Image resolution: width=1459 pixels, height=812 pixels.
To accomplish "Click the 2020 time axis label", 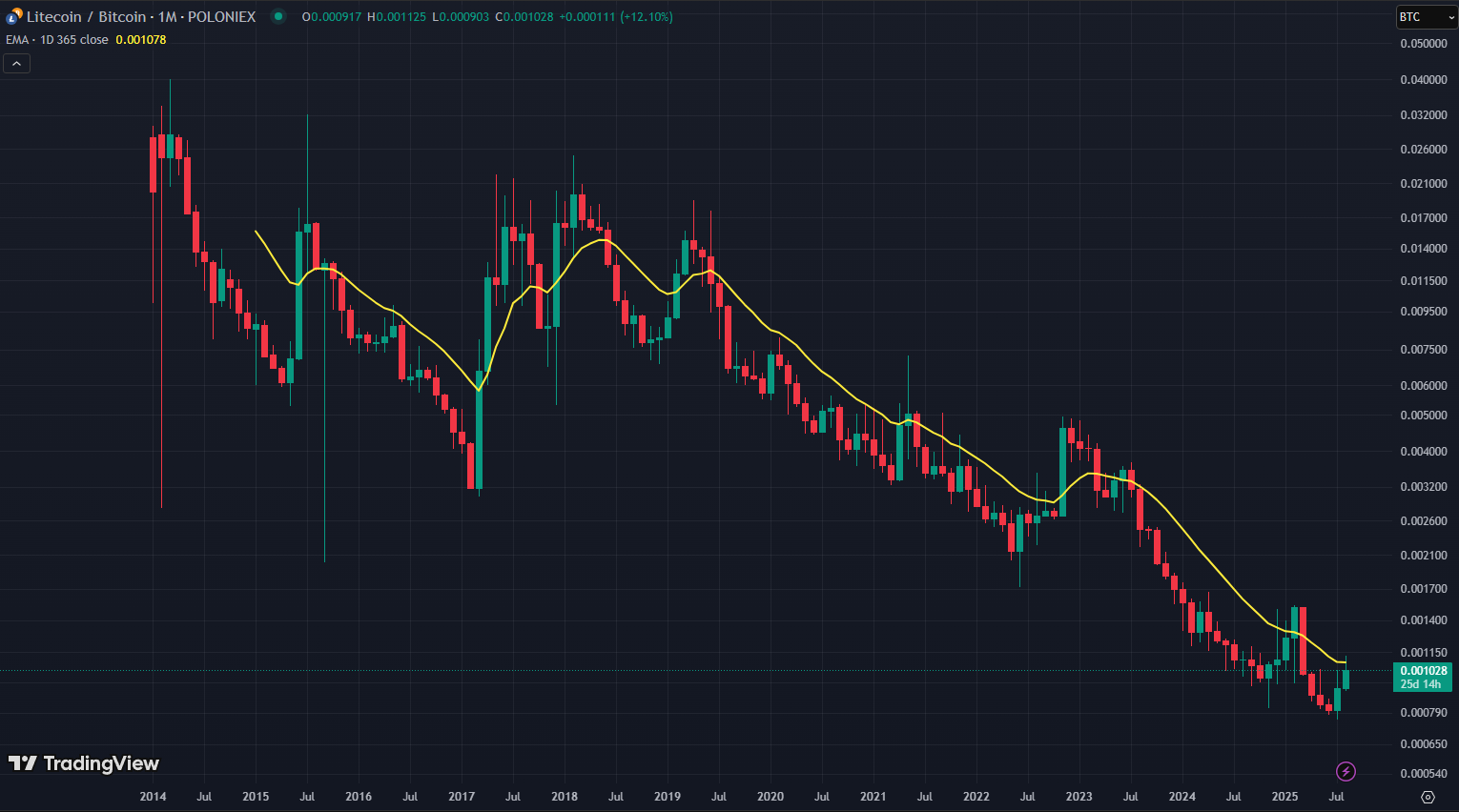I will (x=771, y=797).
